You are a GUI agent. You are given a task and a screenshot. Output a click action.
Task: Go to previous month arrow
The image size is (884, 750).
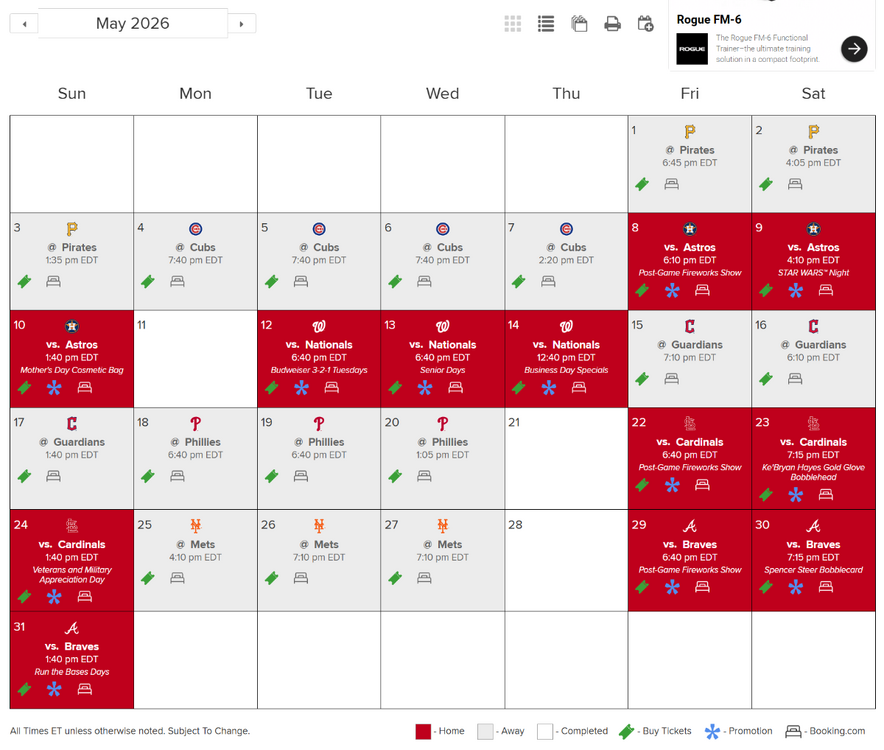tap(24, 24)
